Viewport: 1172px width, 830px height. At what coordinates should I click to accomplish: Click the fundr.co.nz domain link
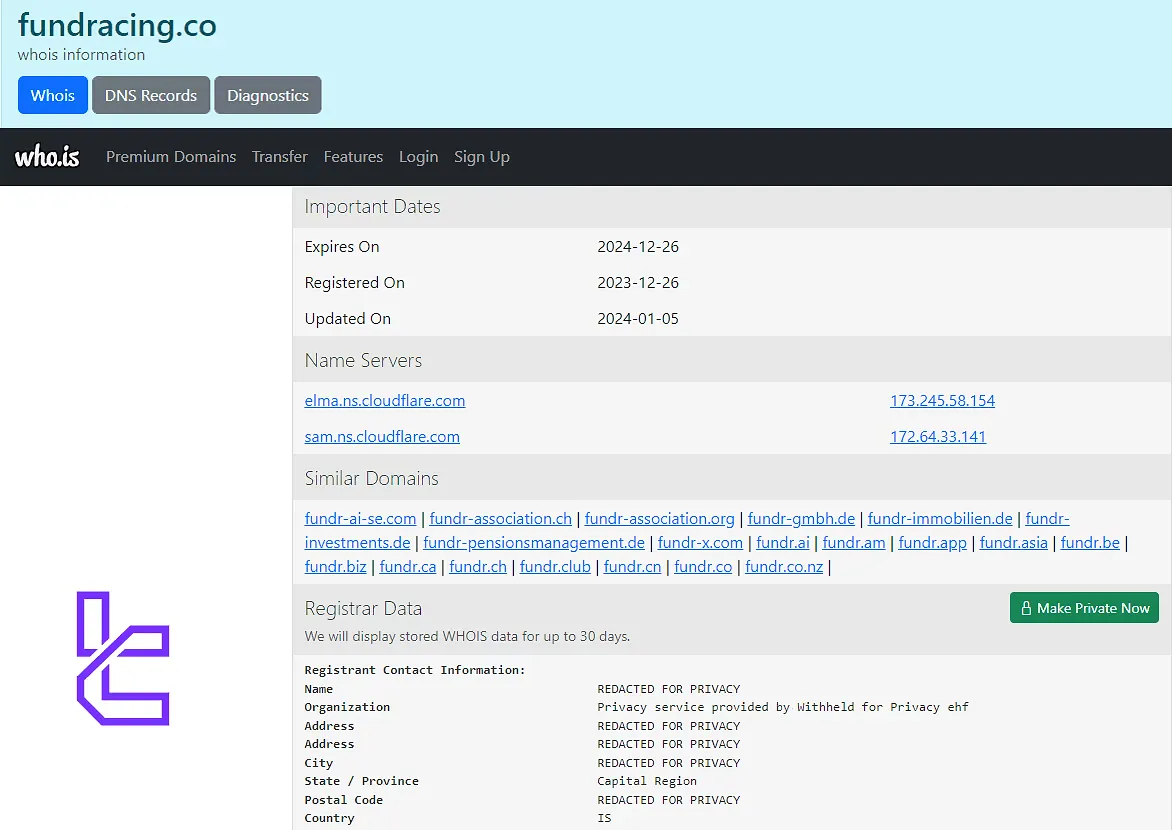784,567
